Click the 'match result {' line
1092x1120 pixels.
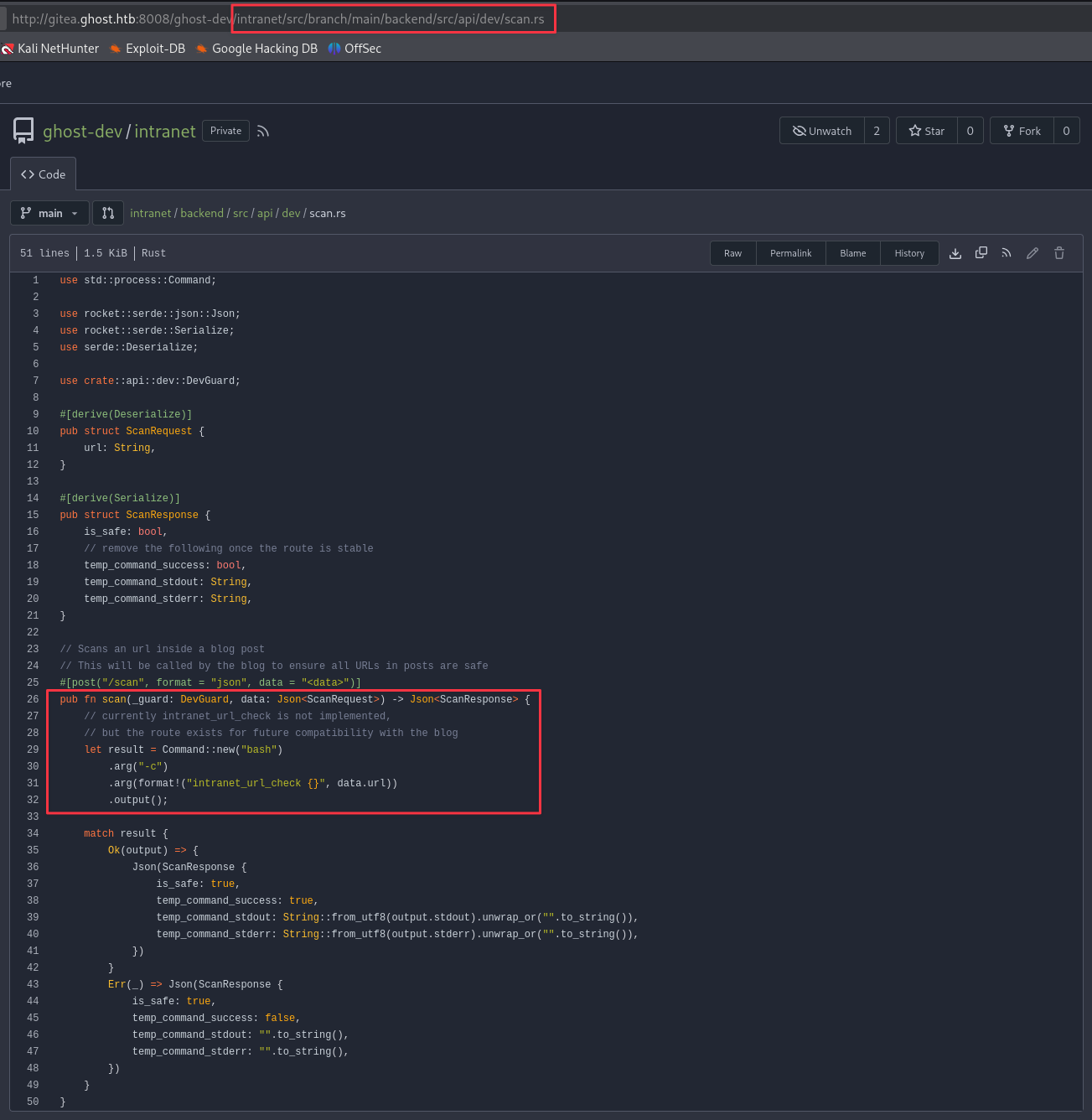126,833
